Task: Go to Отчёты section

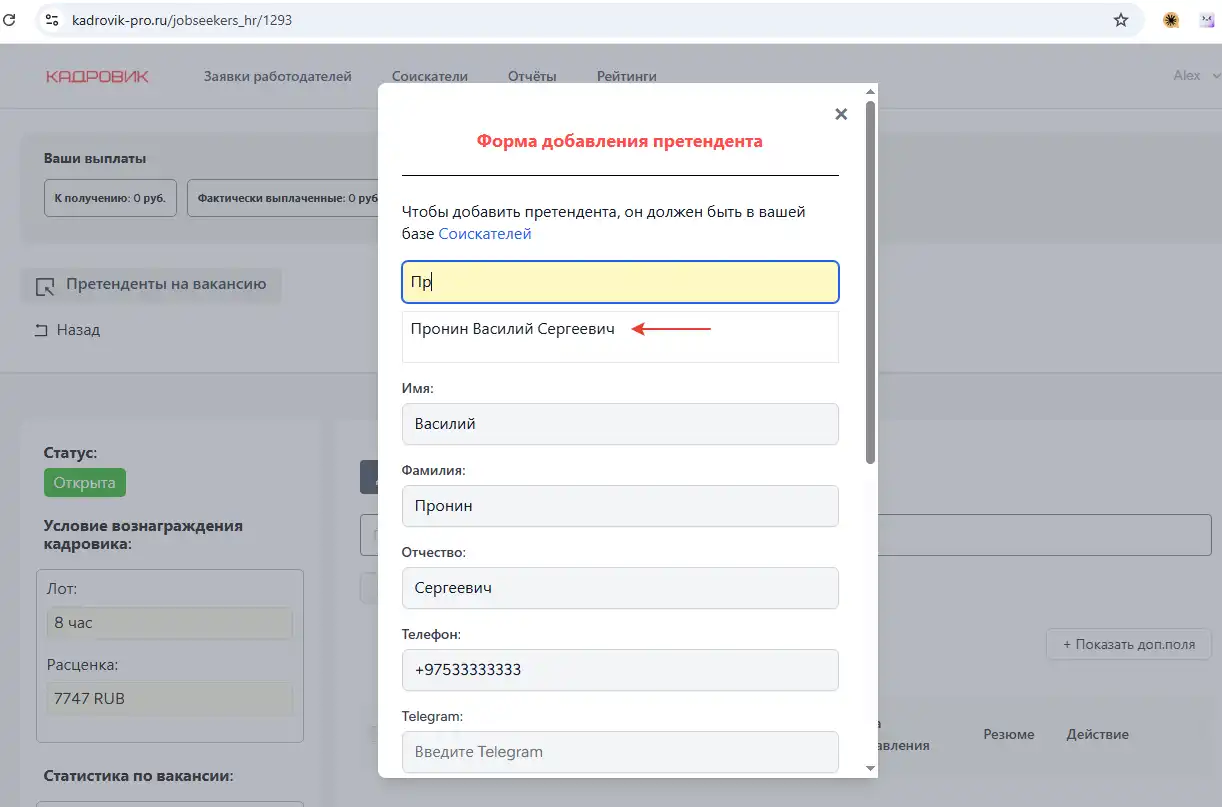Action: point(532,76)
